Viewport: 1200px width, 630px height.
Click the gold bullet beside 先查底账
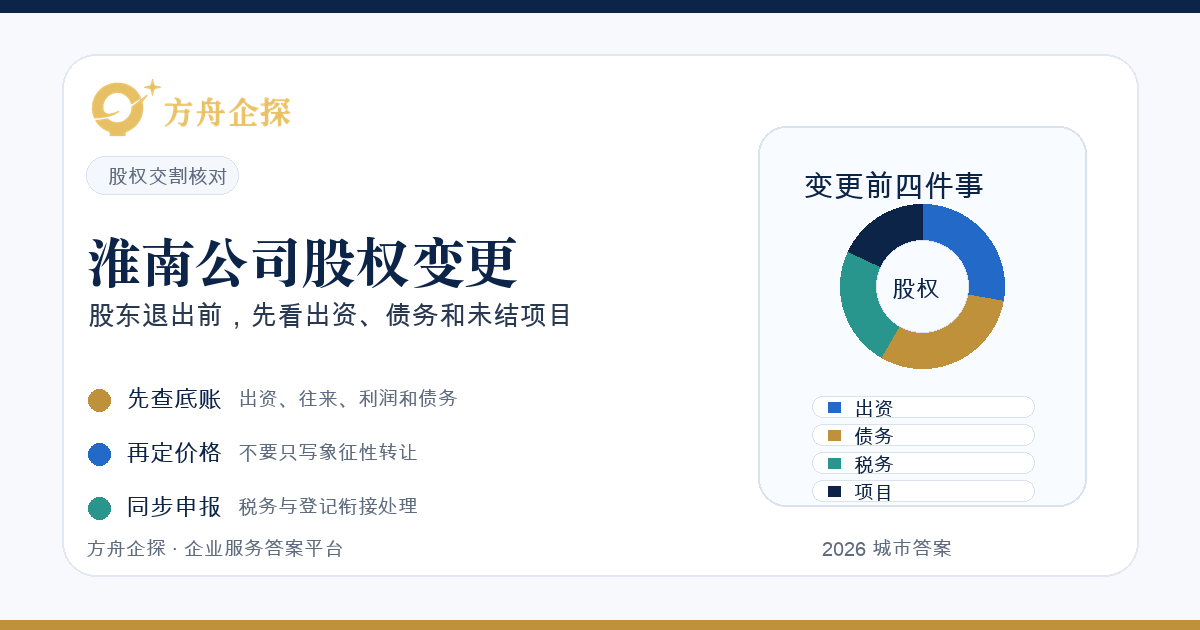(x=99, y=400)
